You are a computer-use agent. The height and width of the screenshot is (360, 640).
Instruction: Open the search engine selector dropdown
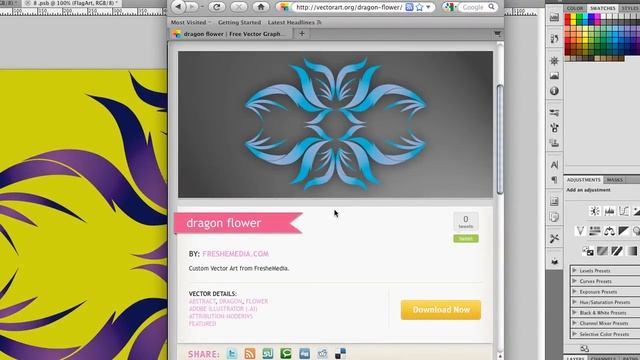450,7
